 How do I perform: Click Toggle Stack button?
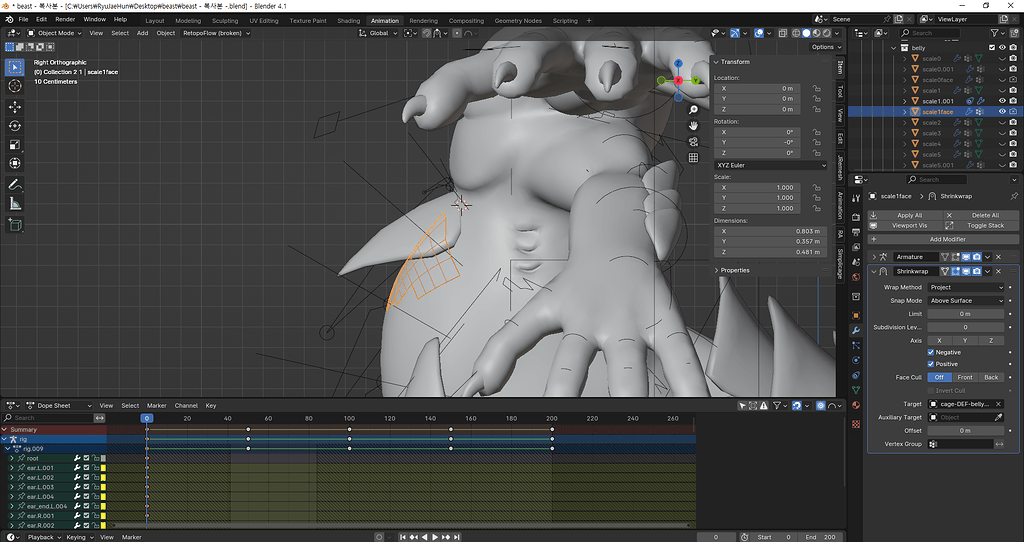click(980, 225)
